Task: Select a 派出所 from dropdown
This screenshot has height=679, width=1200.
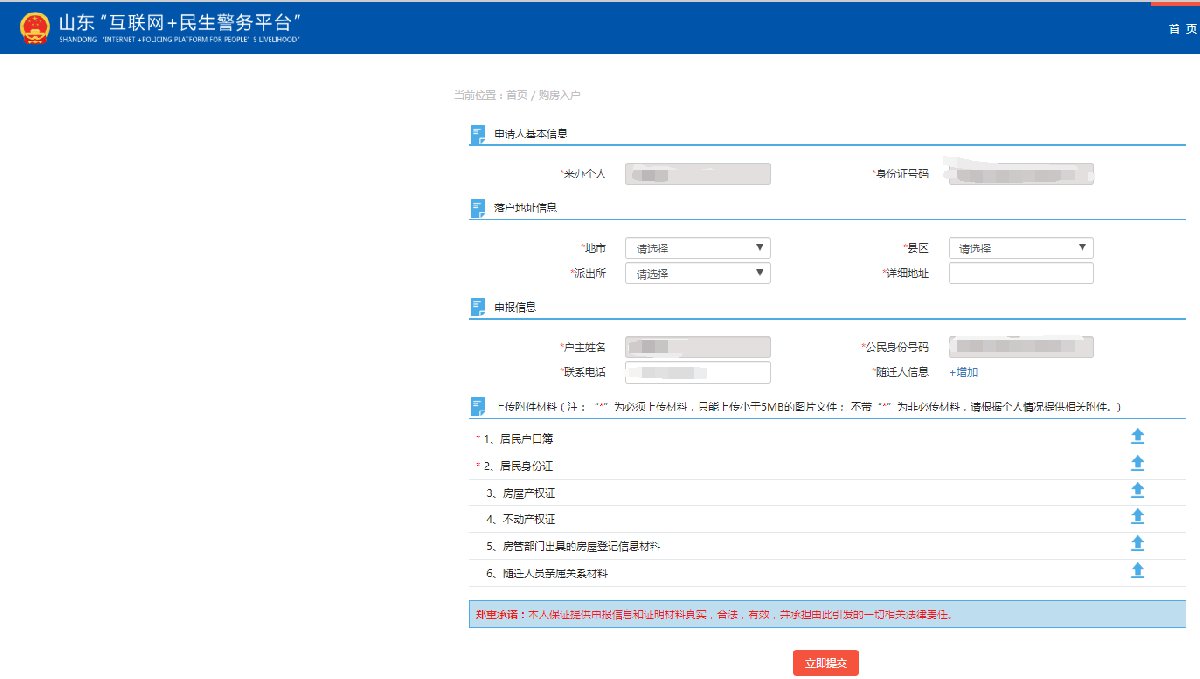Action: tap(697, 273)
